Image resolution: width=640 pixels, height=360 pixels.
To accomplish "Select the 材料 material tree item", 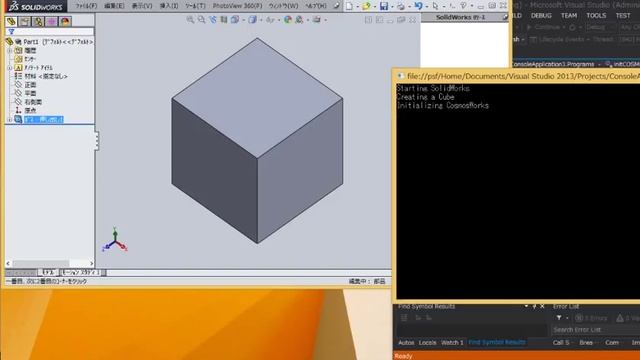I will (41, 76).
